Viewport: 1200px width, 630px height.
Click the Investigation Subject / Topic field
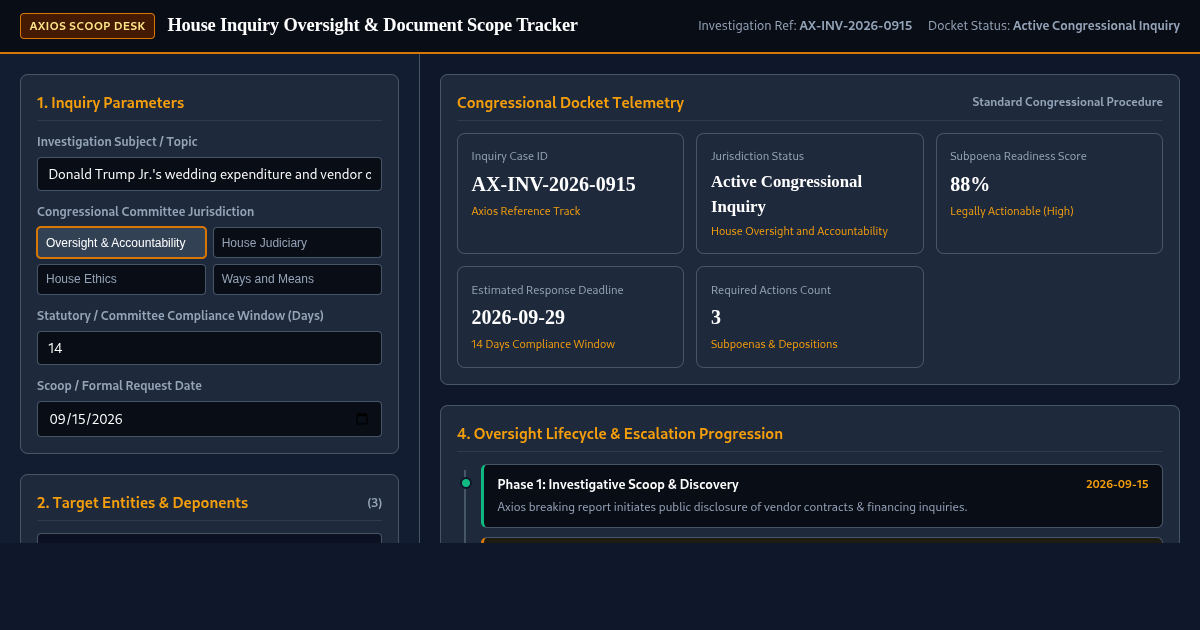coord(209,174)
